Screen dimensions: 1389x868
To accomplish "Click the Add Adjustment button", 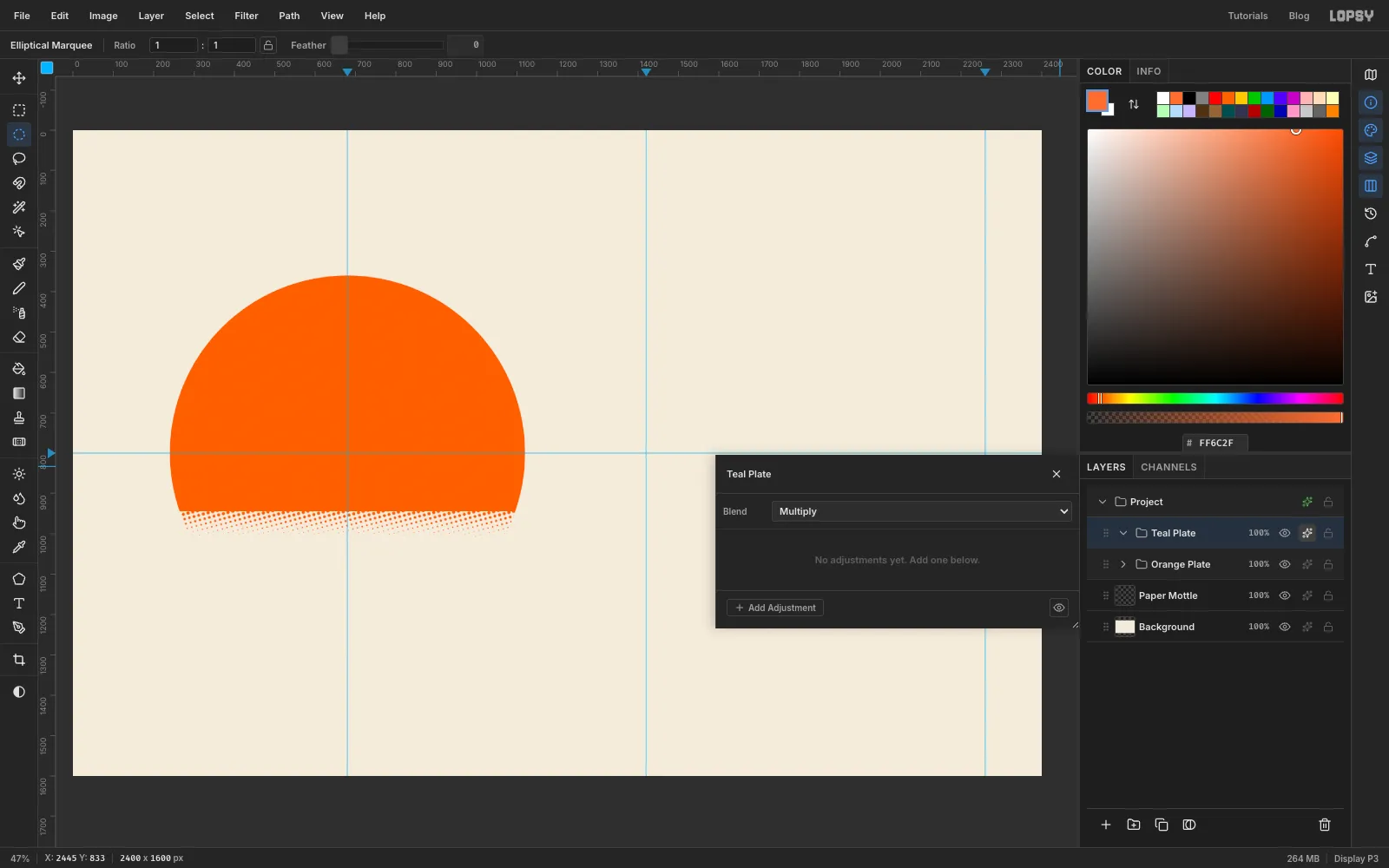I will click(x=775, y=608).
